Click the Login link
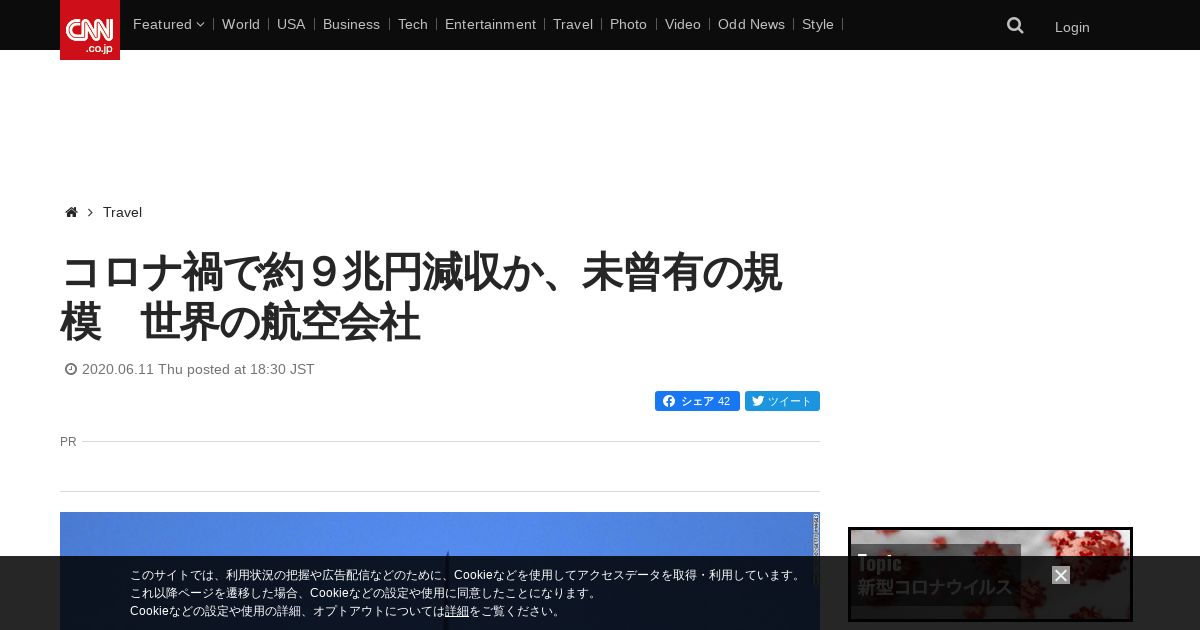Image resolution: width=1200 pixels, height=630 pixels. coord(1072,27)
